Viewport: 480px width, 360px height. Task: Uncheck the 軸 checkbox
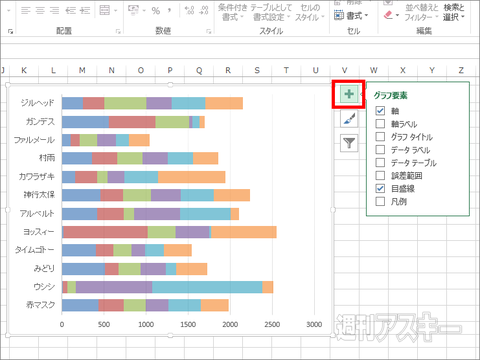click(380, 111)
